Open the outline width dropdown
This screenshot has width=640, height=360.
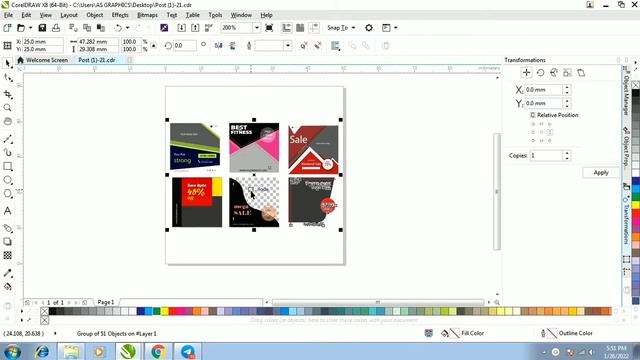coord(288,46)
